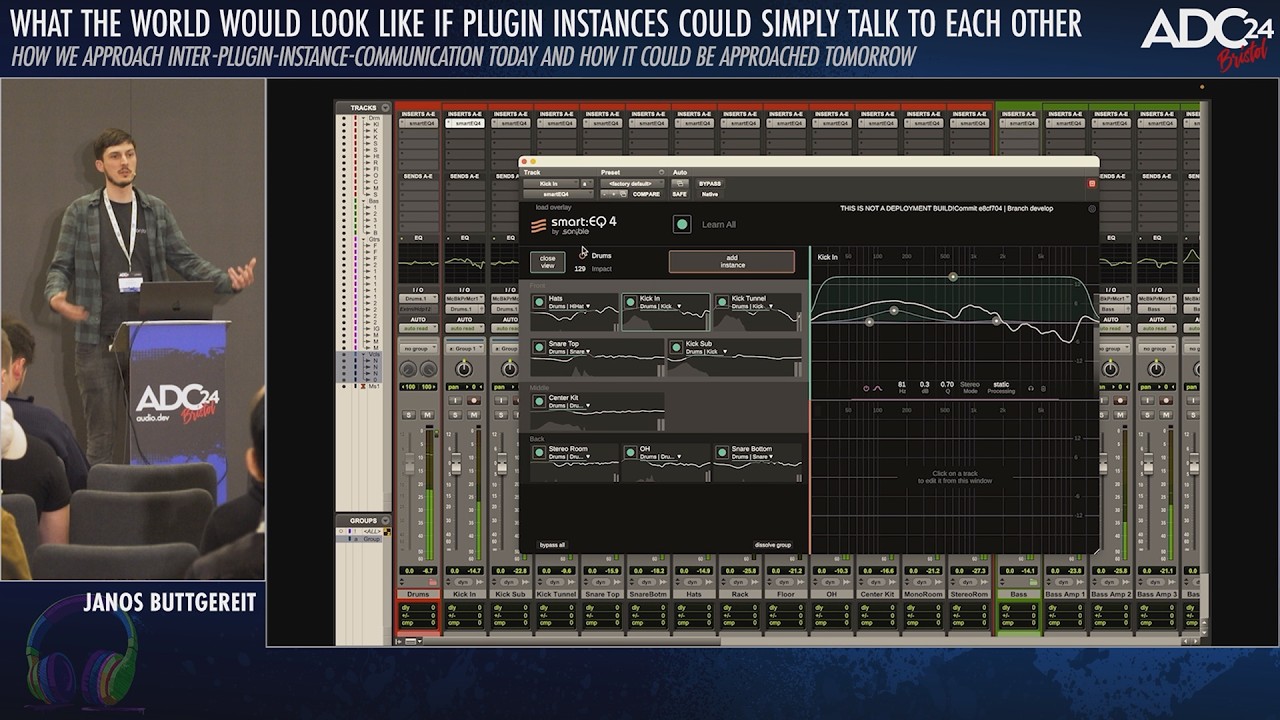Click the headphones band solo icon
This screenshot has width=1280, height=720.
(1031, 388)
